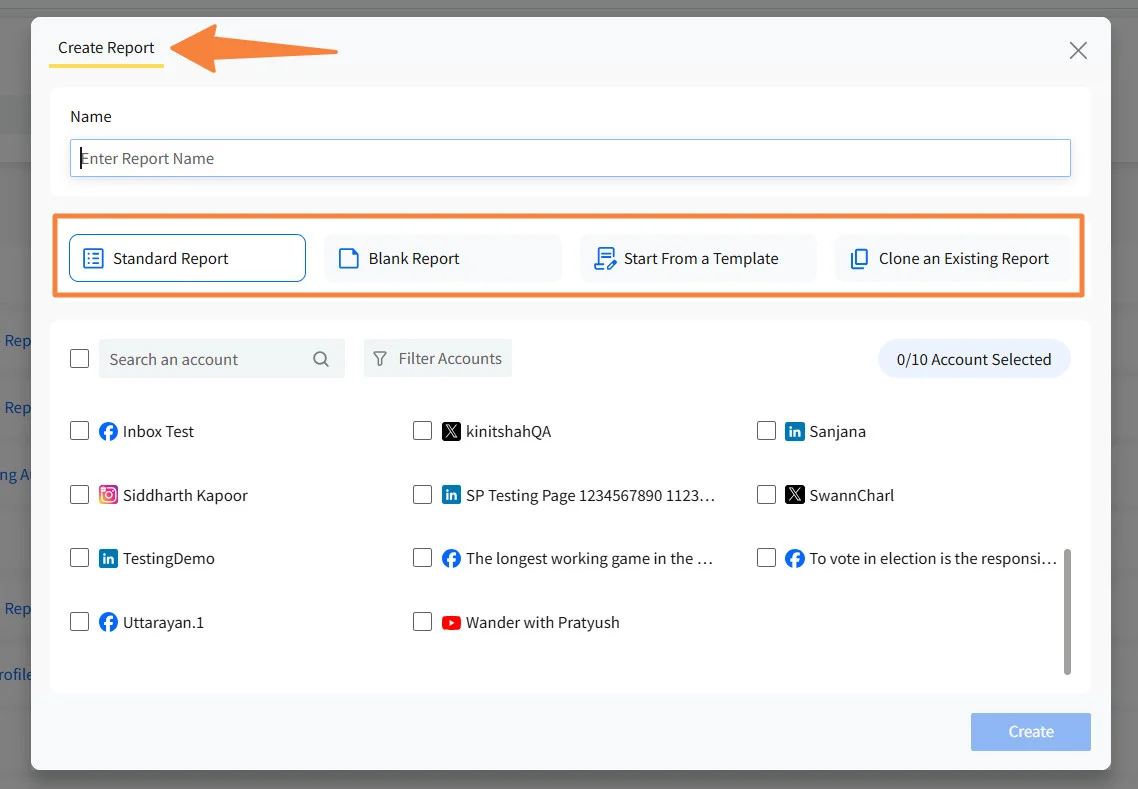The height and width of the screenshot is (789, 1138).
Task: Click the Blank Report document icon
Action: pyautogui.click(x=348, y=257)
